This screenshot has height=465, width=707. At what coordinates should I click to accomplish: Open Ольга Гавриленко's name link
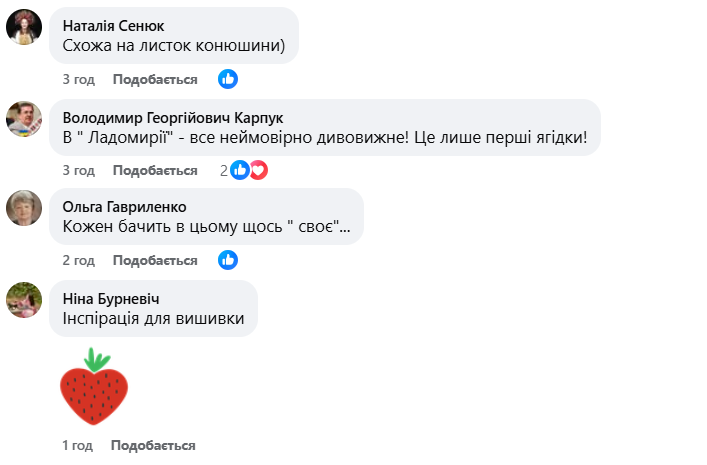point(123,206)
